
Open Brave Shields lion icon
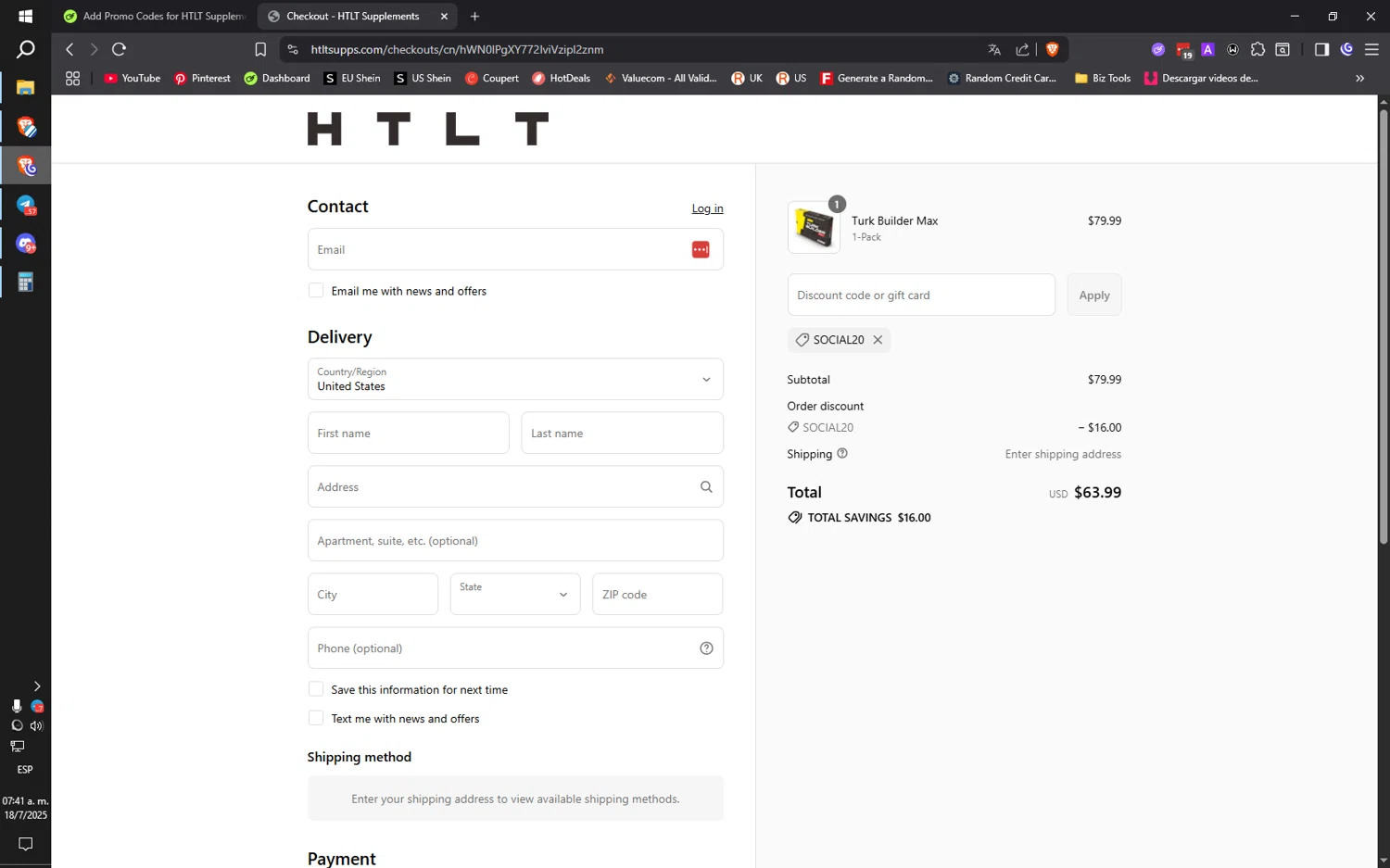(1052, 49)
